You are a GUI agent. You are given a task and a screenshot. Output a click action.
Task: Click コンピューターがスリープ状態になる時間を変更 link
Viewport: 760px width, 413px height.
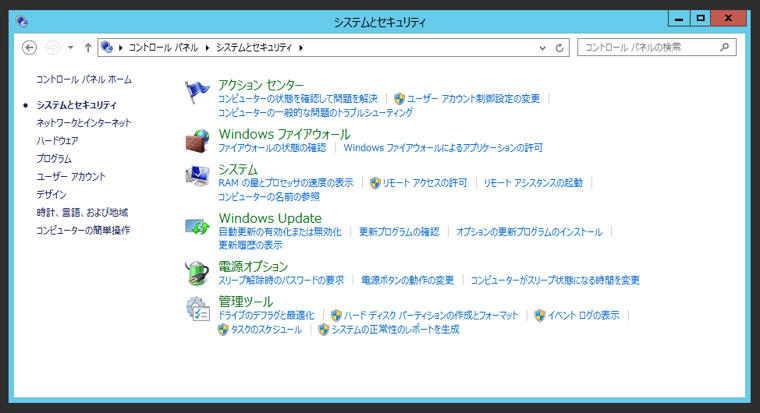point(555,280)
